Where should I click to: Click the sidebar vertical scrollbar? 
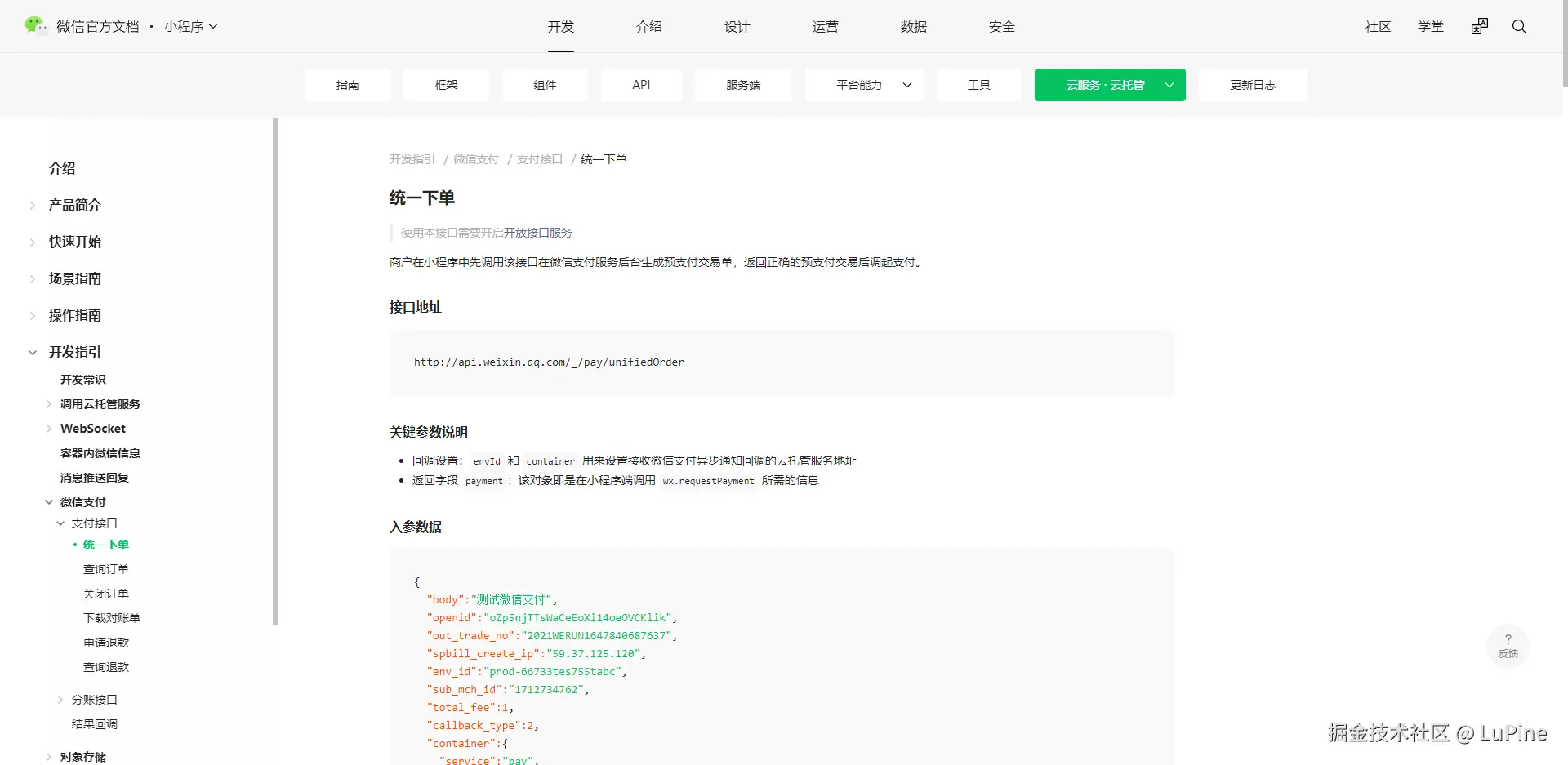[x=275, y=371]
